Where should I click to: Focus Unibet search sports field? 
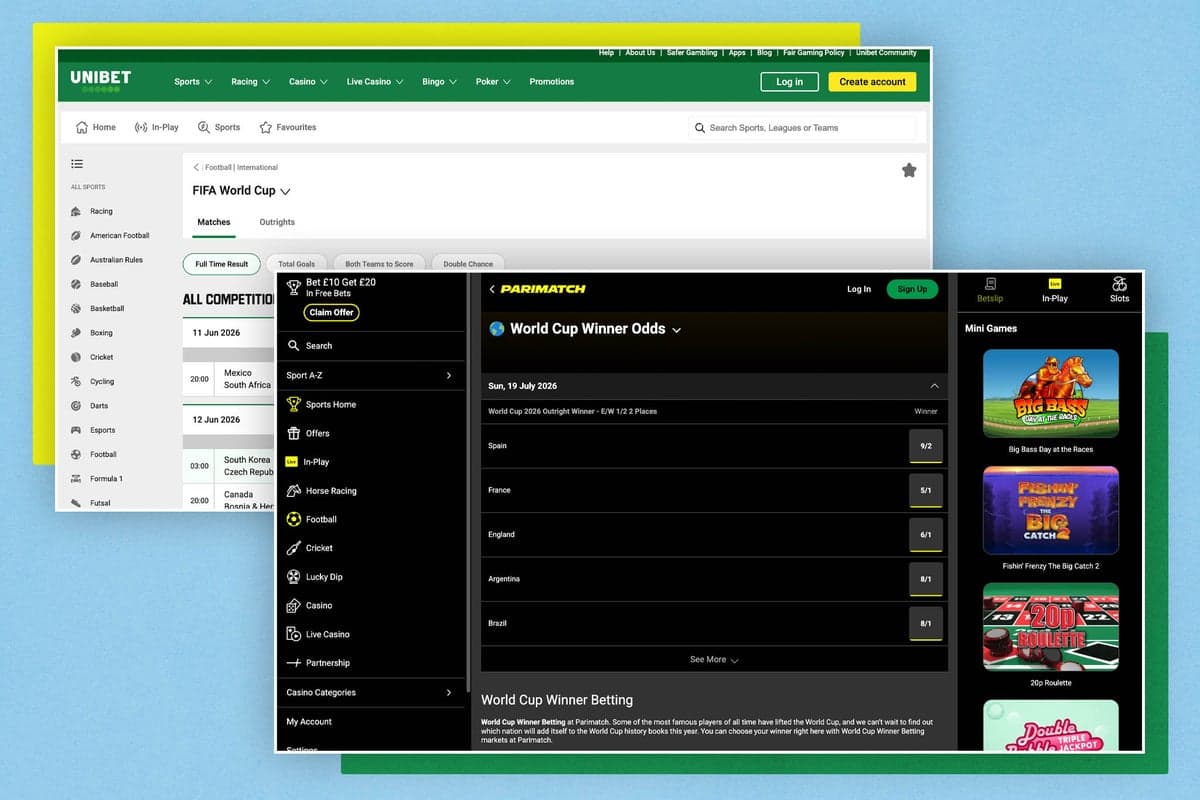802,128
